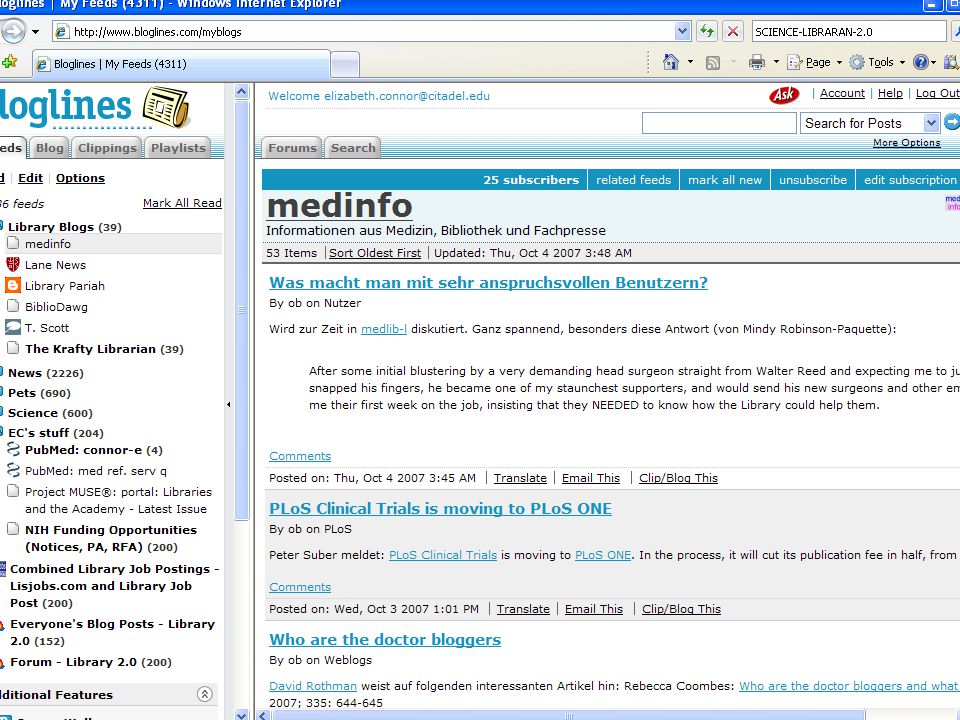Open the address bar URL dropdown

682,31
